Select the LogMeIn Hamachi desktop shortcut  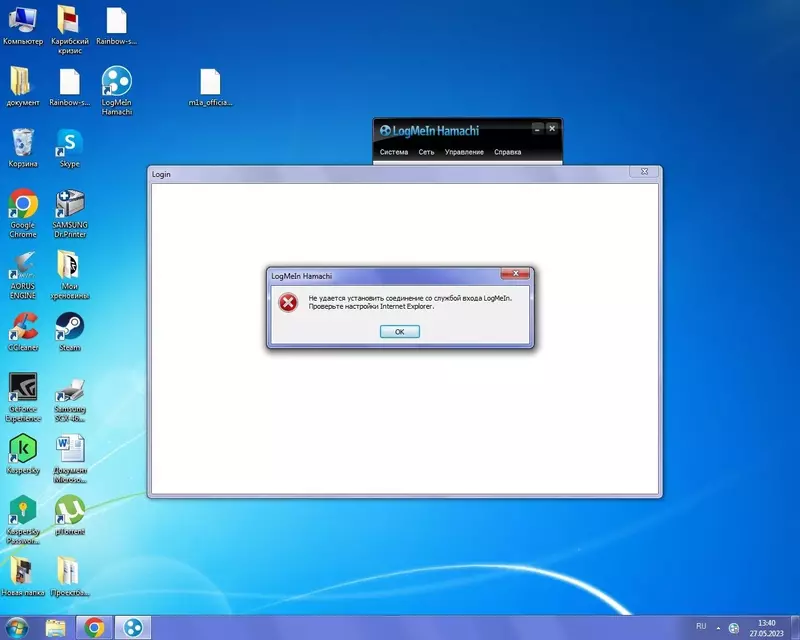point(117,91)
